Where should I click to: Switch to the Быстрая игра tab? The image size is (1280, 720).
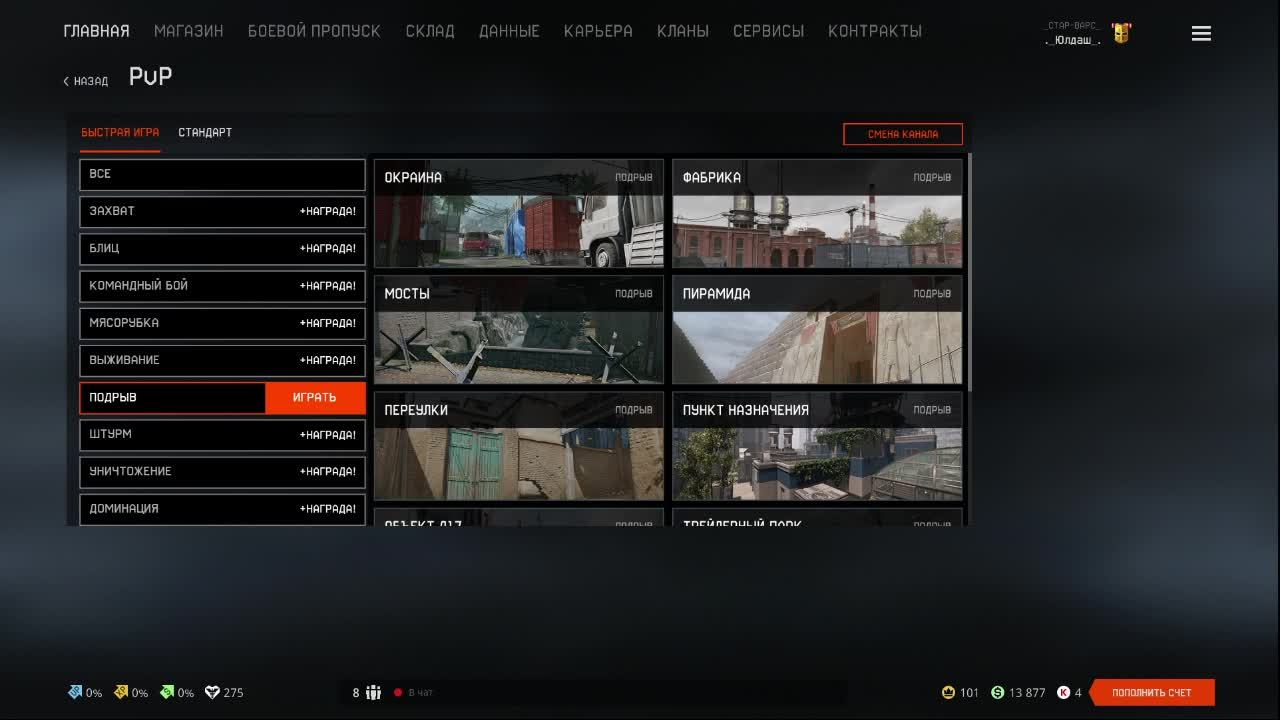tap(120, 133)
